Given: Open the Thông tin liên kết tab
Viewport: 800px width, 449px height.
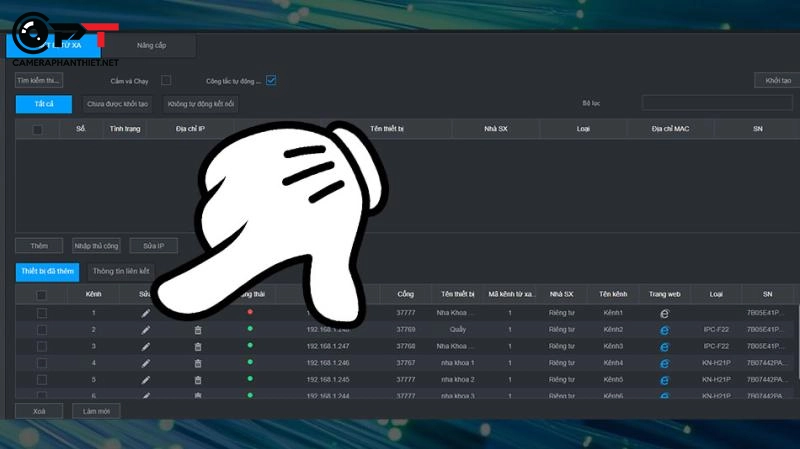Looking at the screenshot, I should 120,271.
